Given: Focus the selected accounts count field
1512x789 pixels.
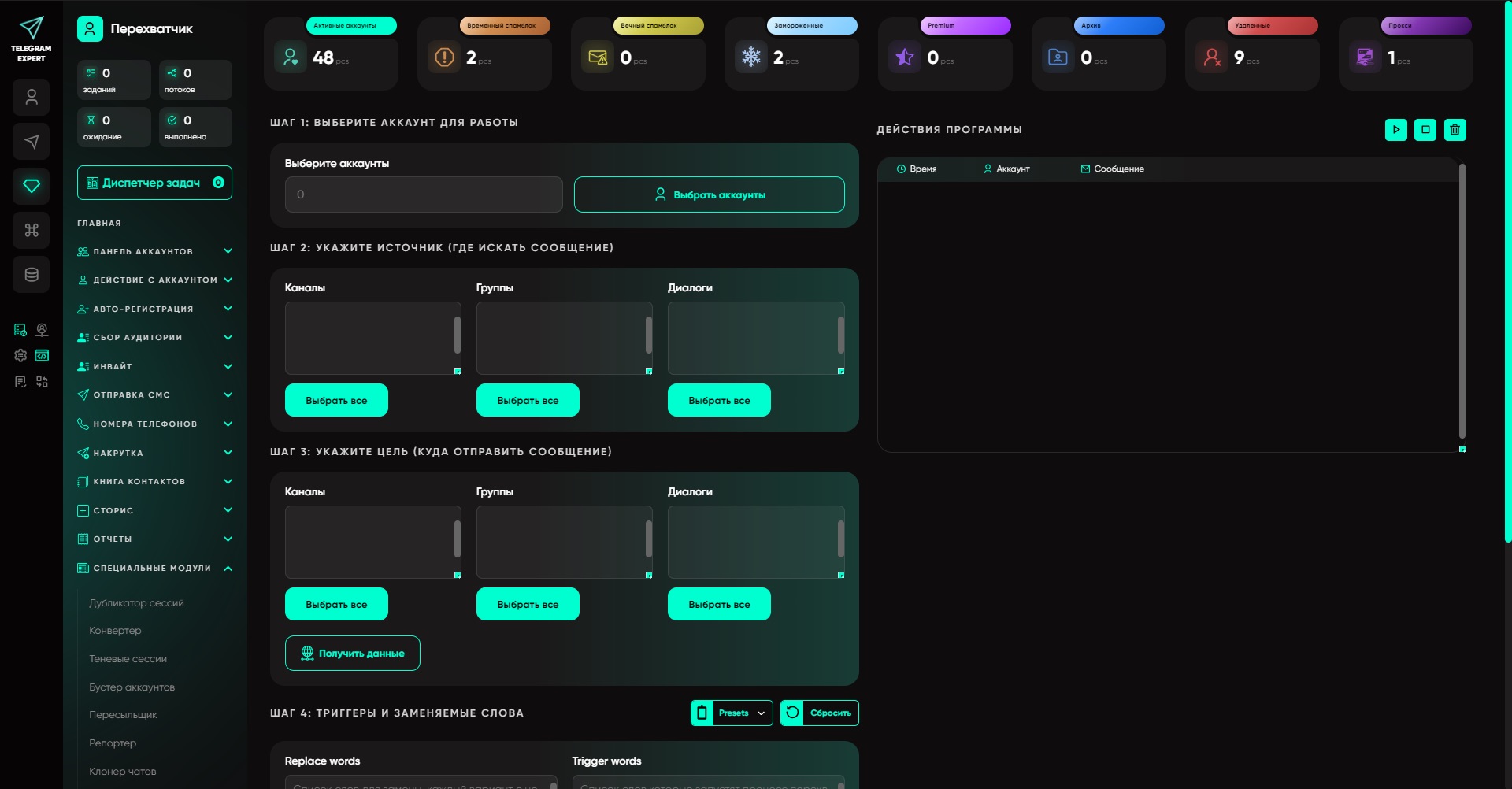Looking at the screenshot, I should pyautogui.click(x=424, y=194).
